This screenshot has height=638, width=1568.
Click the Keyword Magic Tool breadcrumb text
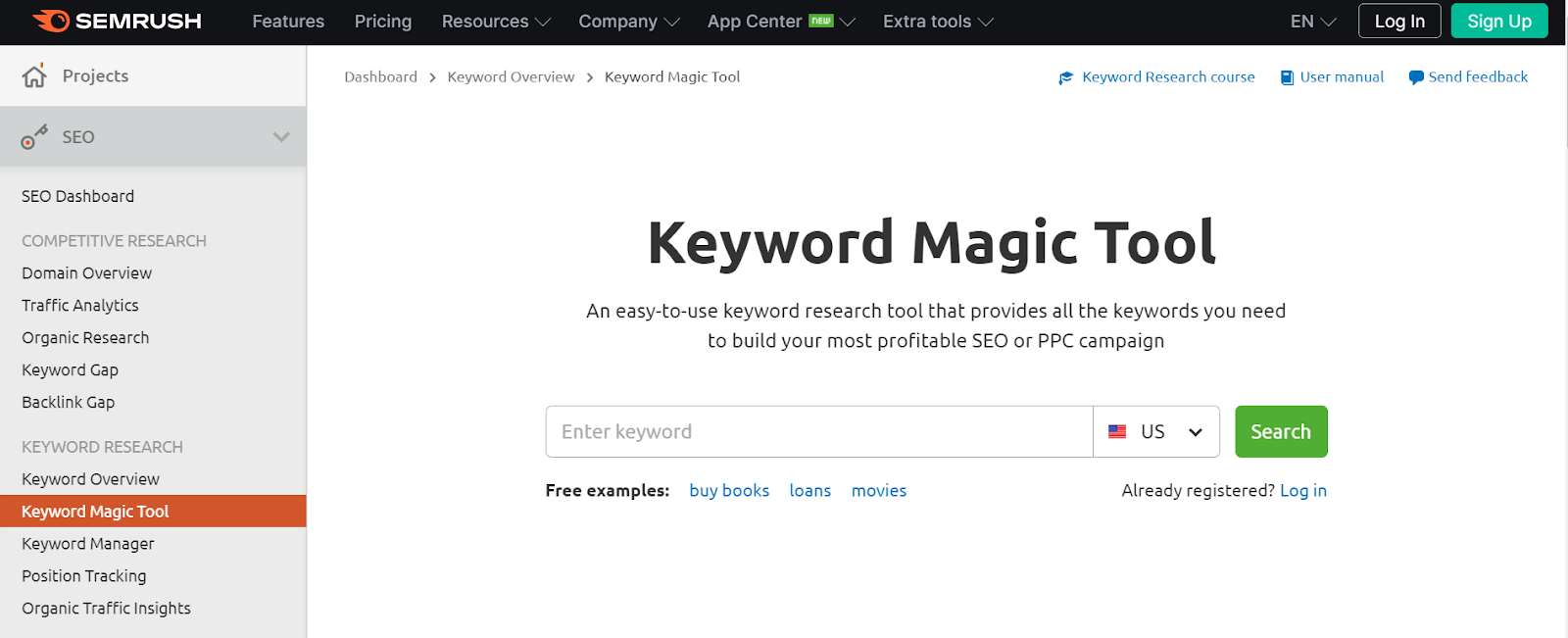(x=672, y=77)
